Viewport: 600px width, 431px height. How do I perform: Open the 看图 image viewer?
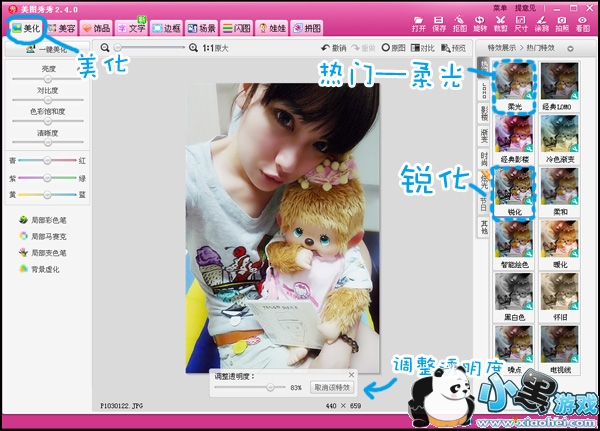583,24
